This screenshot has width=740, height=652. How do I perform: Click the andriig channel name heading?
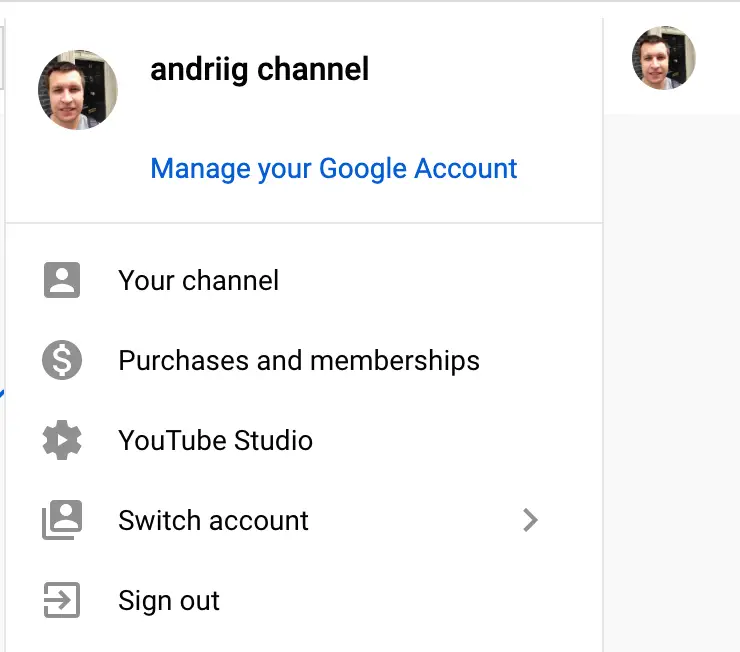pyautogui.click(x=259, y=69)
